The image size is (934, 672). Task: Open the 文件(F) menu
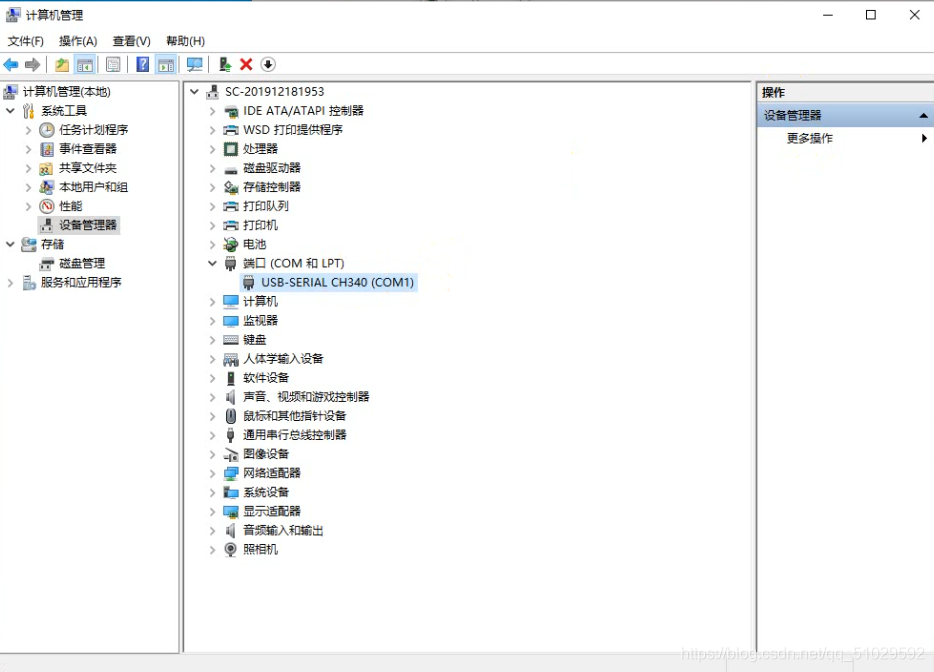[25, 41]
